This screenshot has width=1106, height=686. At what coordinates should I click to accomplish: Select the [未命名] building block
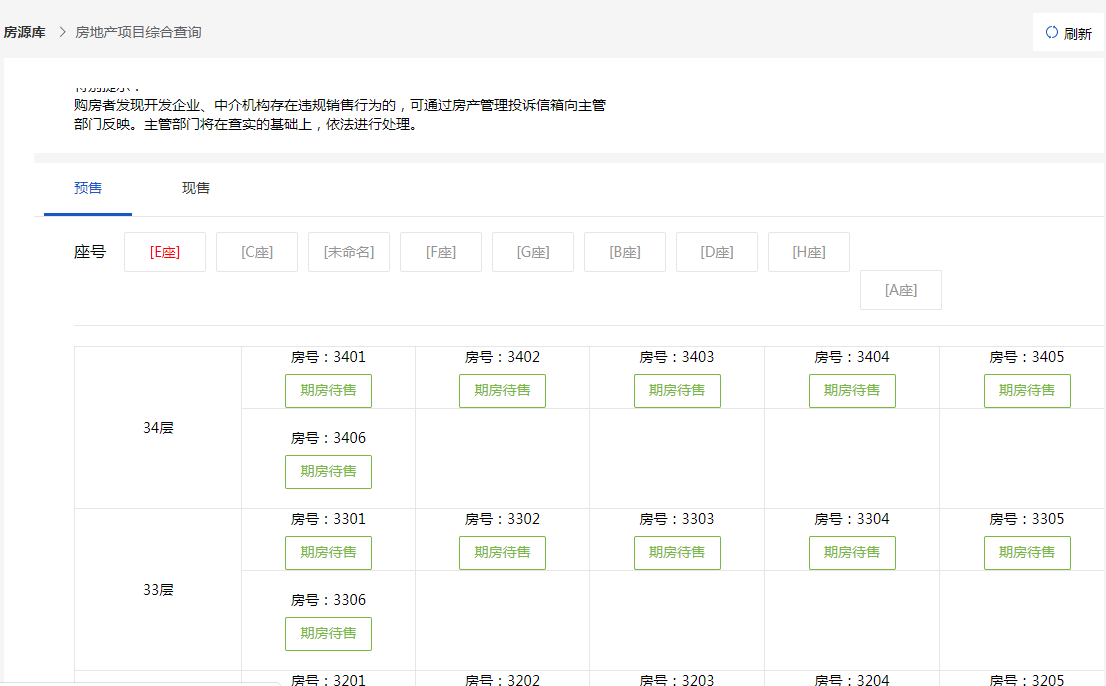point(348,252)
